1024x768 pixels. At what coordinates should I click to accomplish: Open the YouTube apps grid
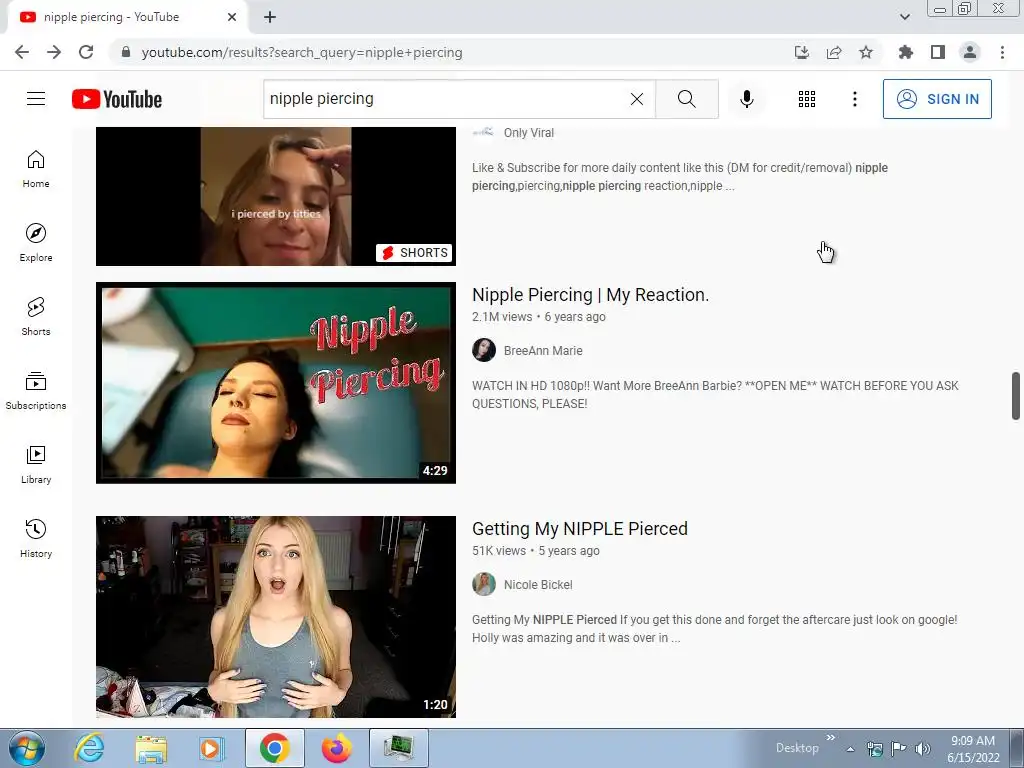tap(807, 99)
